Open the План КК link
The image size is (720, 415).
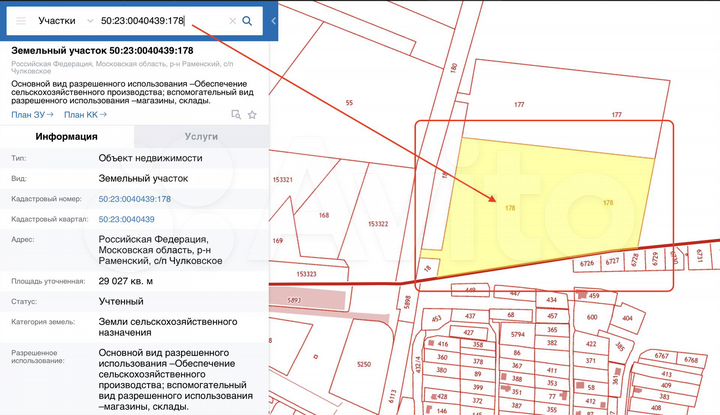[x=87, y=115]
